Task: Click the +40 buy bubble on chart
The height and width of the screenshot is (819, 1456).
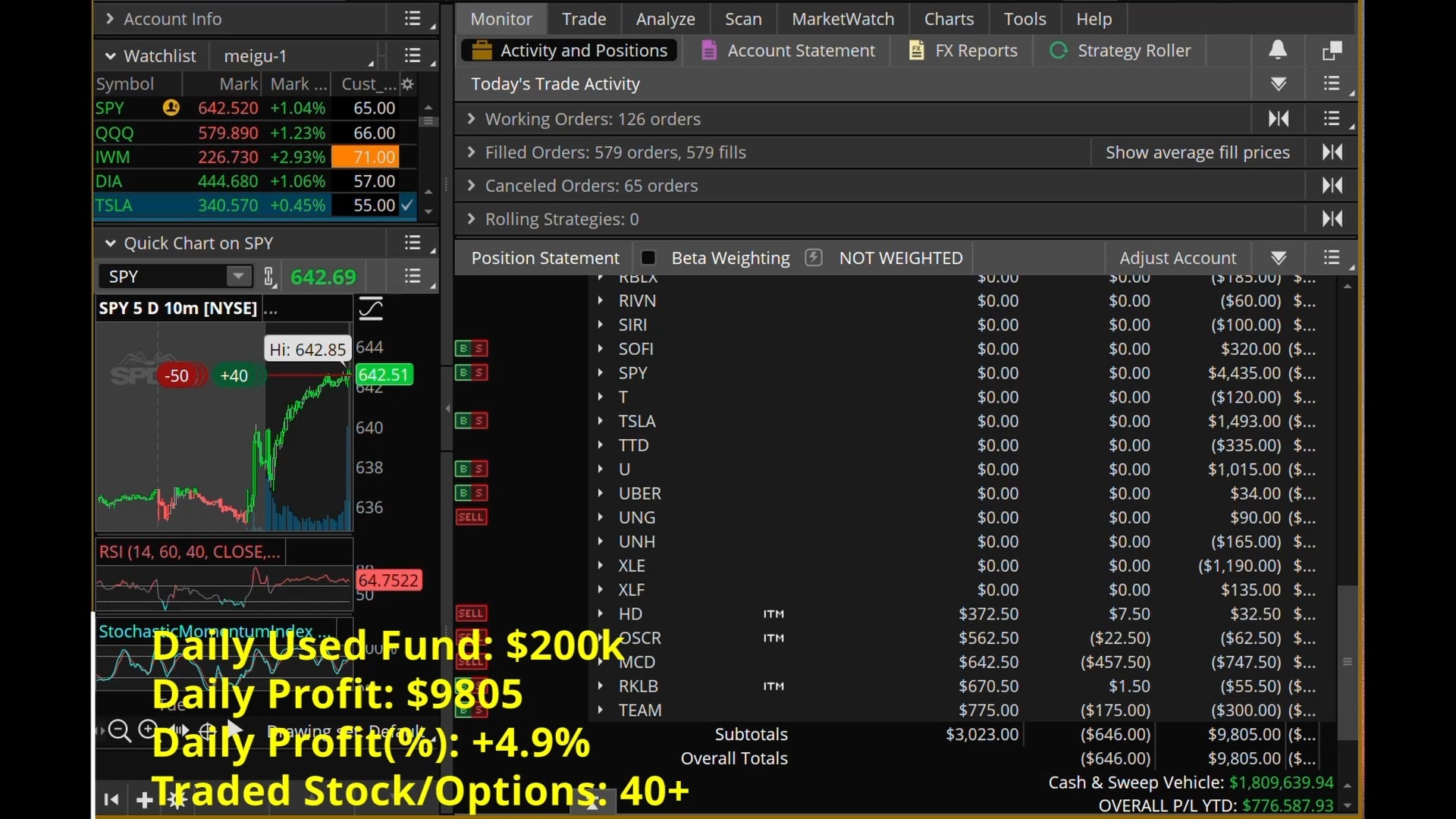Action: pyautogui.click(x=234, y=375)
